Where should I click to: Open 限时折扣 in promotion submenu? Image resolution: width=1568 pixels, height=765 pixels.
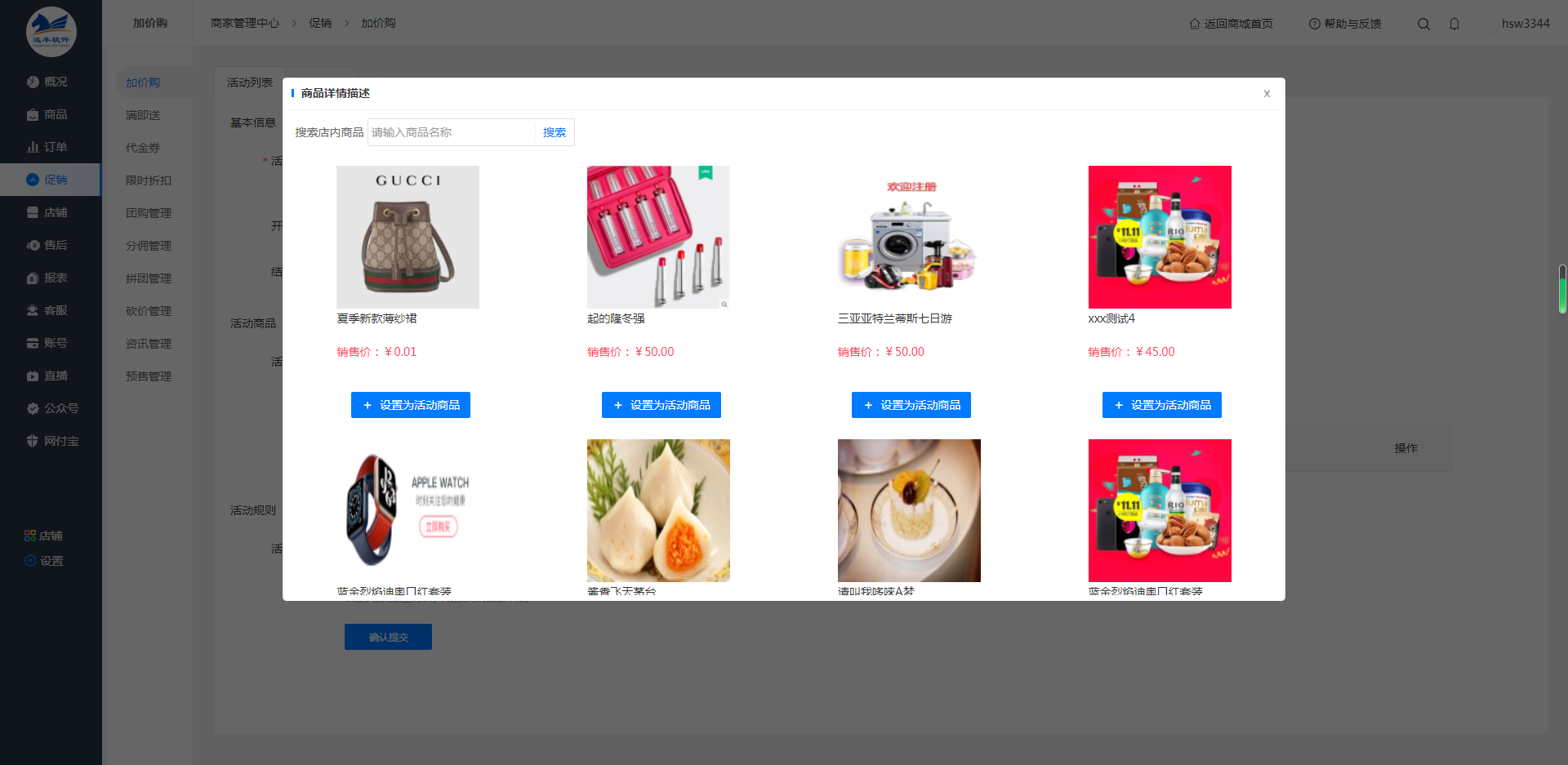coord(149,180)
